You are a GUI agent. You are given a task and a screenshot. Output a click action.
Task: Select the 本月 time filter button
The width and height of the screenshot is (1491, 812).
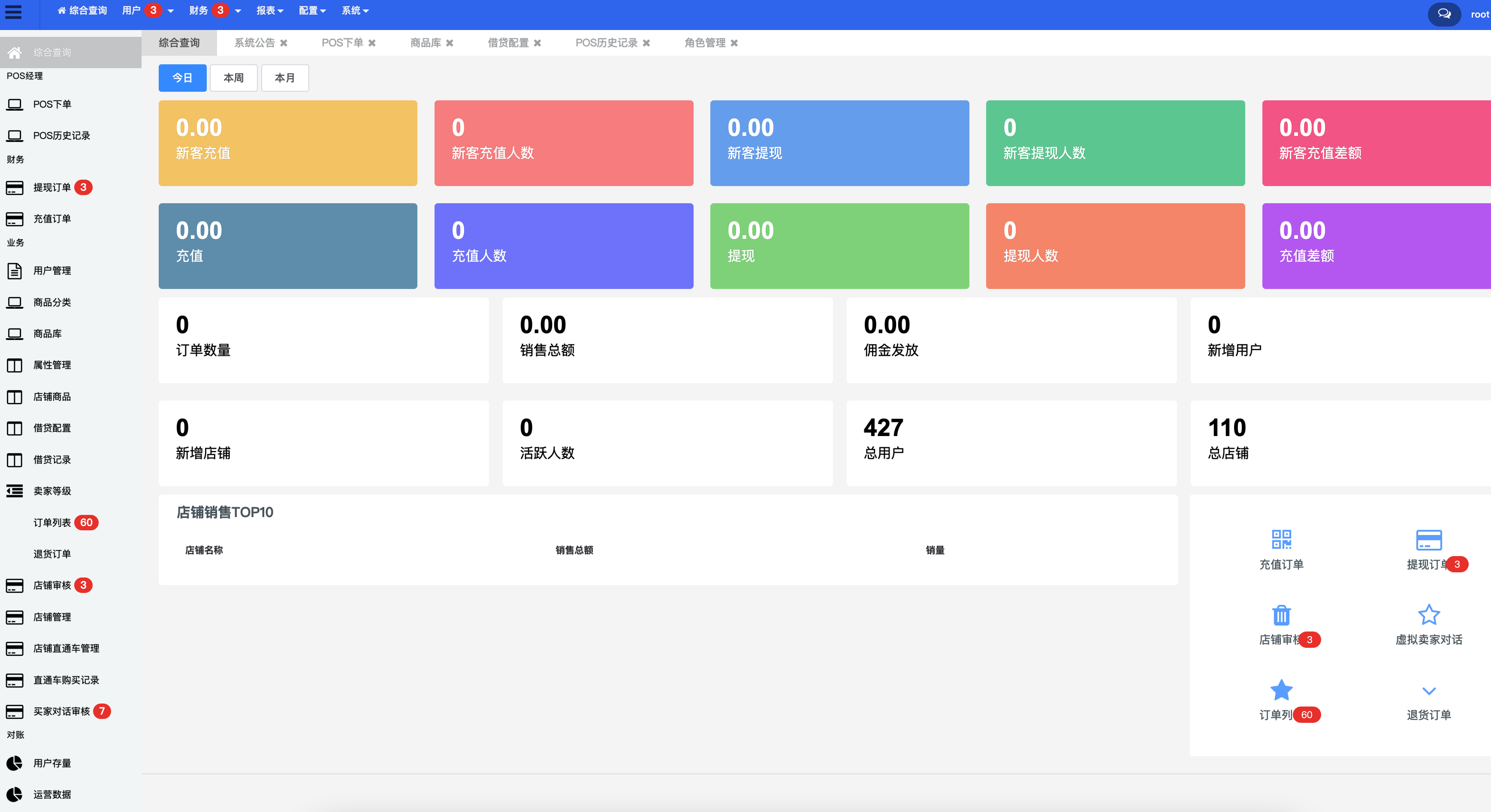[285, 78]
